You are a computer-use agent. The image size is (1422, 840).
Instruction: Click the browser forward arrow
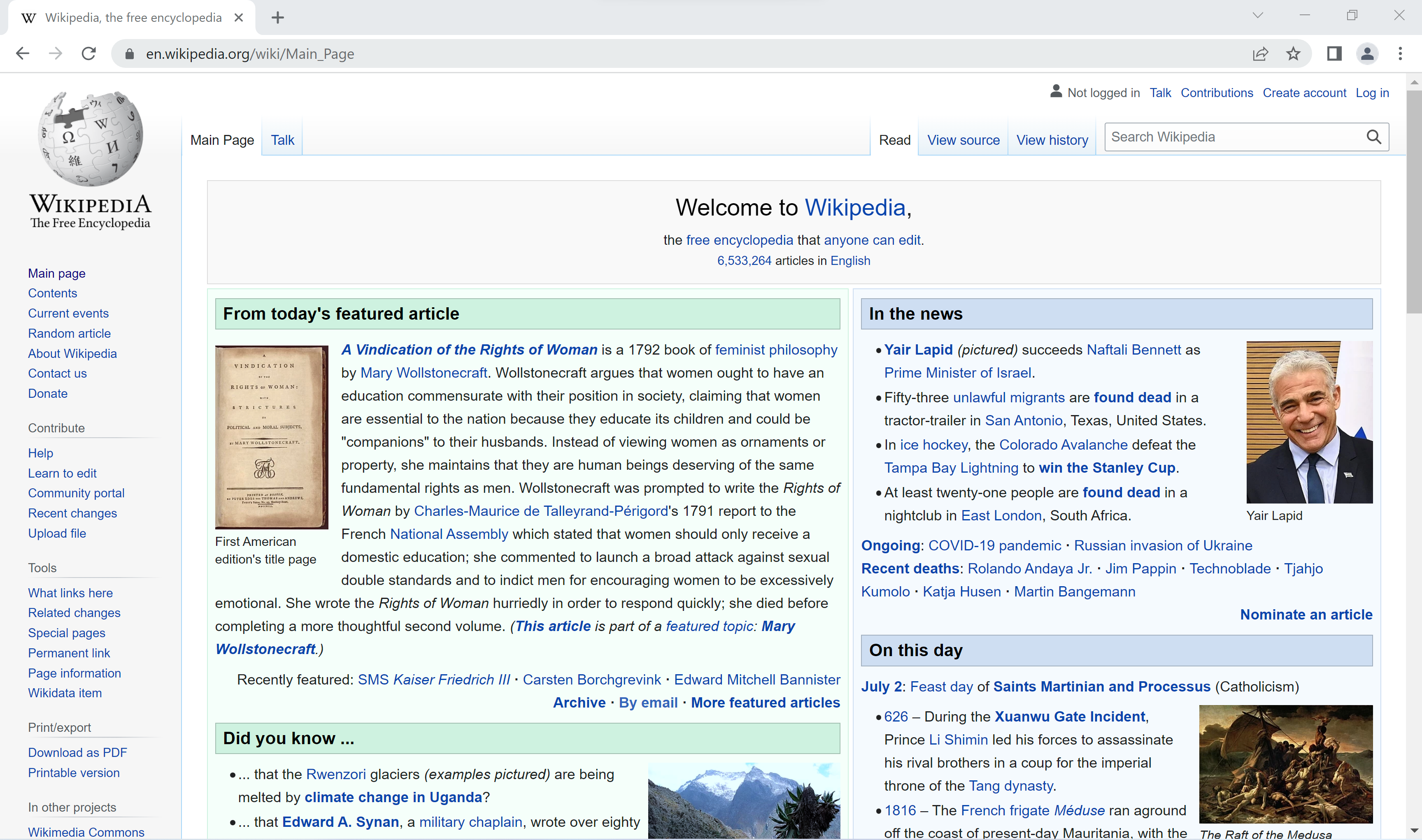coord(56,54)
